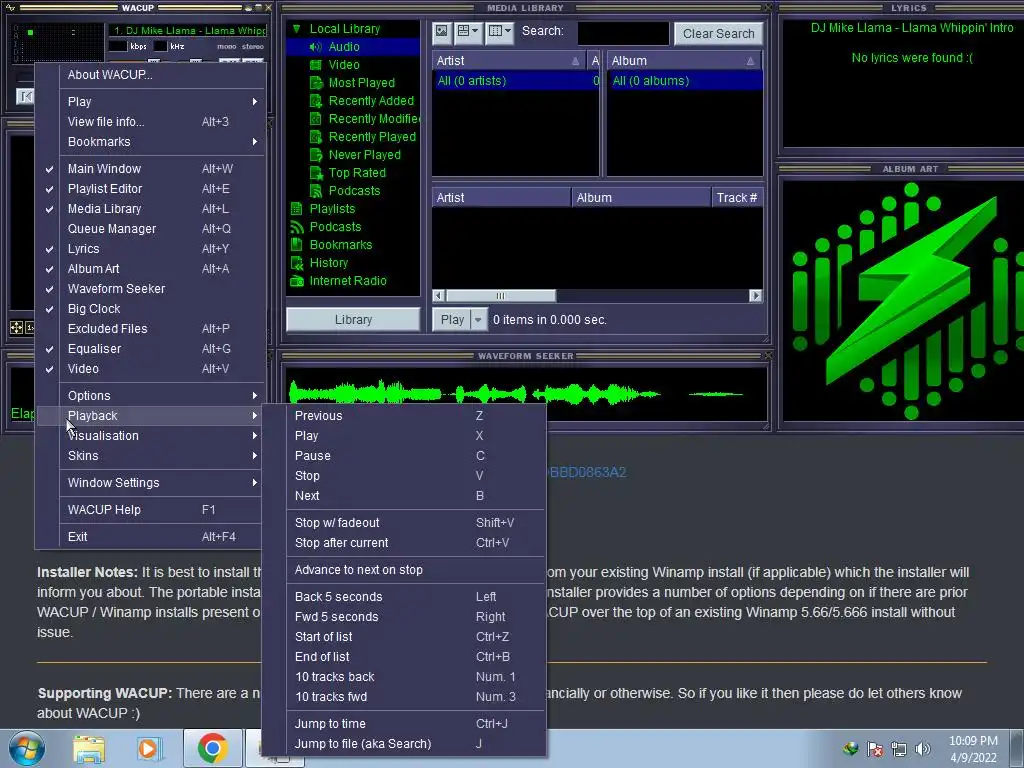
Task: Click the Recently Played view icon
Action: (x=316, y=136)
